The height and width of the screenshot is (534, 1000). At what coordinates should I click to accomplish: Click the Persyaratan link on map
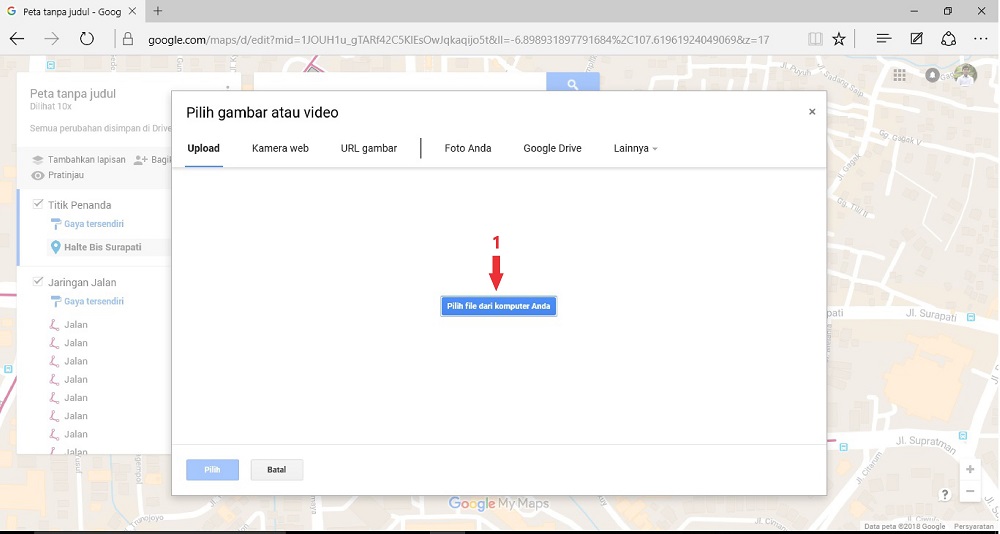(x=973, y=527)
